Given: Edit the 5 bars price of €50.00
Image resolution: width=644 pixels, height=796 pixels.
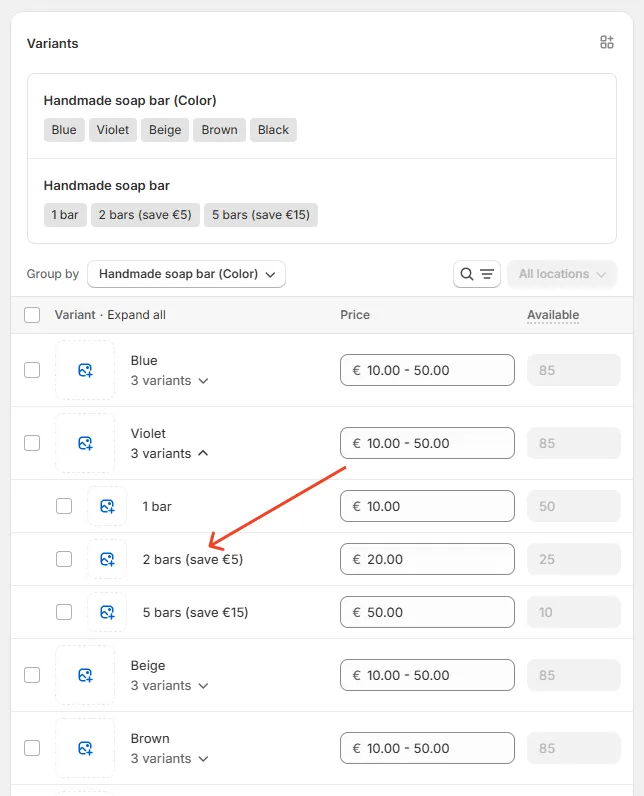Looking at the screenshot, I should click(x=427, y=612).
